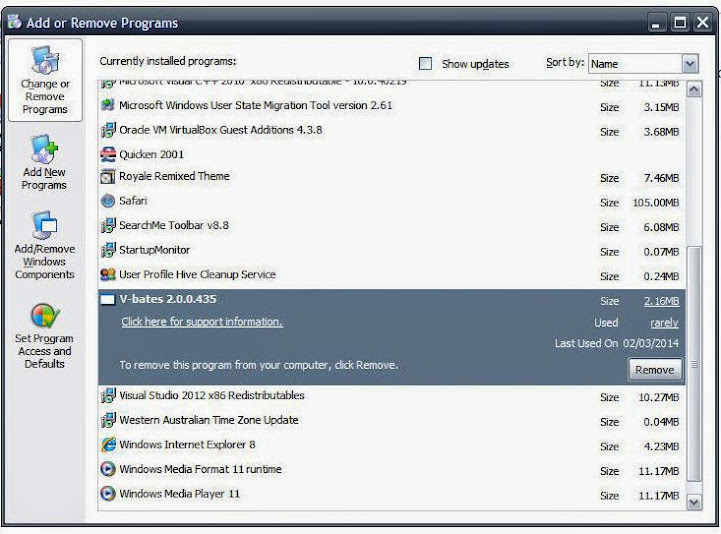Screen dimensions: 721x534
Task: Minimize the Add or Remove Programs window
Action: click(x=657, y=22)
